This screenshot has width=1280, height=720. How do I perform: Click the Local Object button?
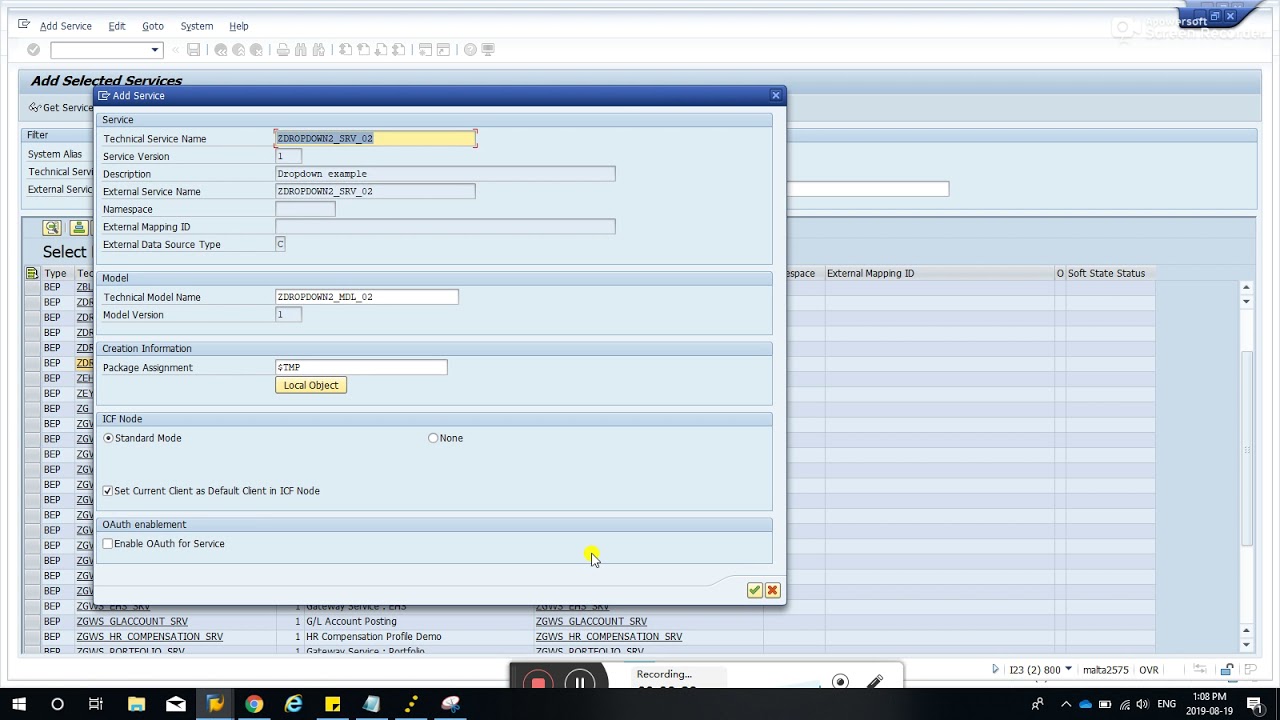[311, 385]
